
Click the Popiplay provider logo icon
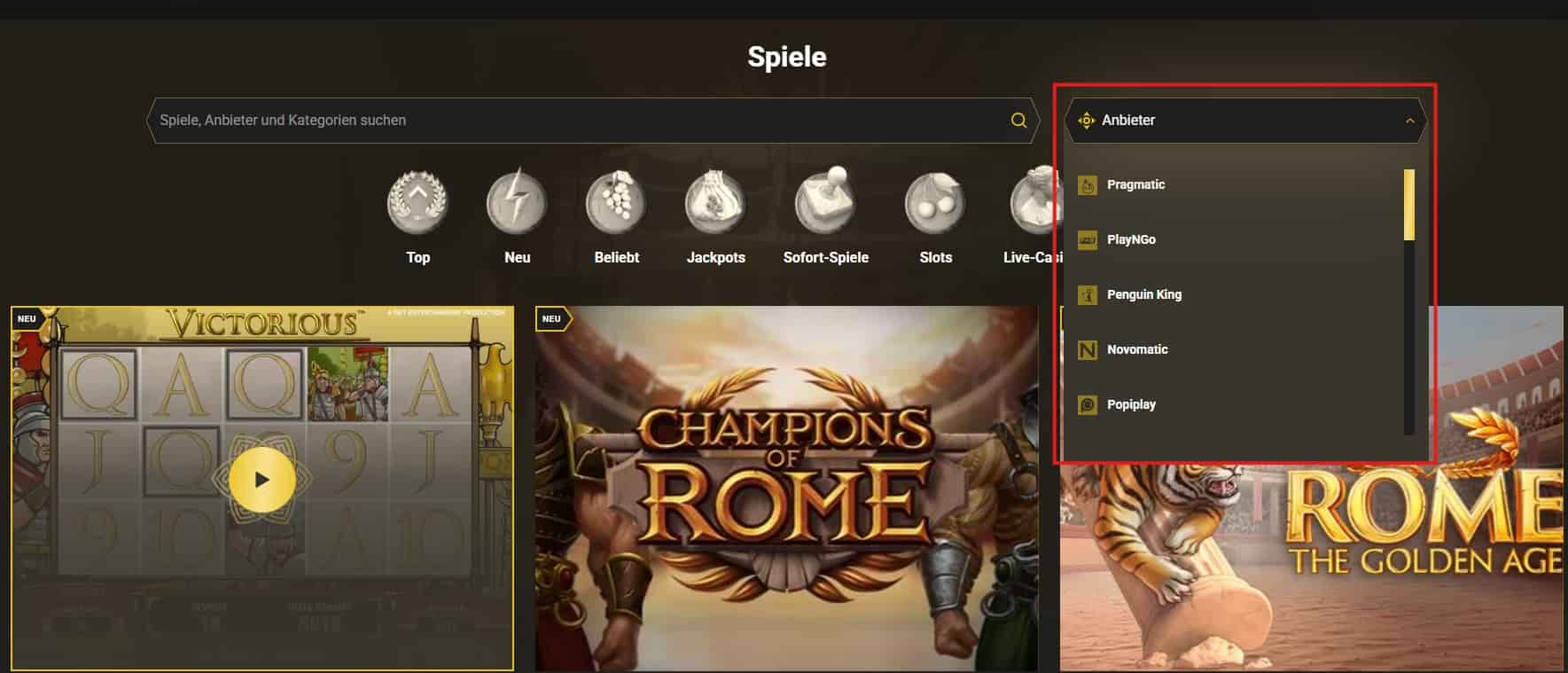click(1087, 404)
